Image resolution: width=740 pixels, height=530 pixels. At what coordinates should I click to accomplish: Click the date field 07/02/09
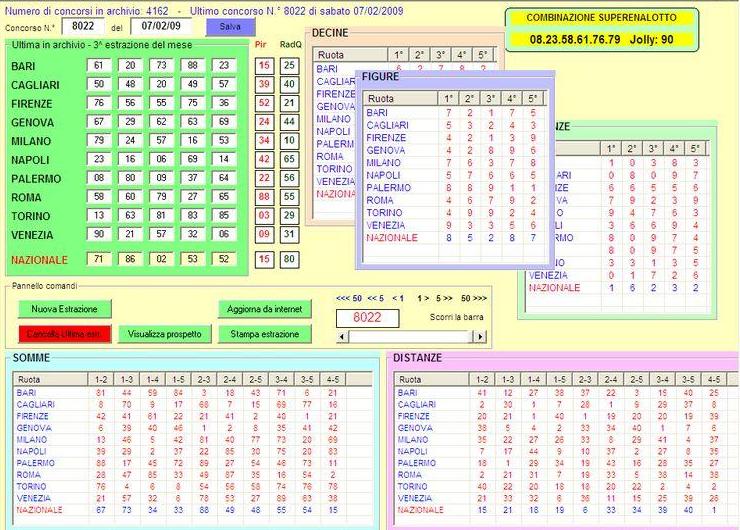[x=161, y=26]
